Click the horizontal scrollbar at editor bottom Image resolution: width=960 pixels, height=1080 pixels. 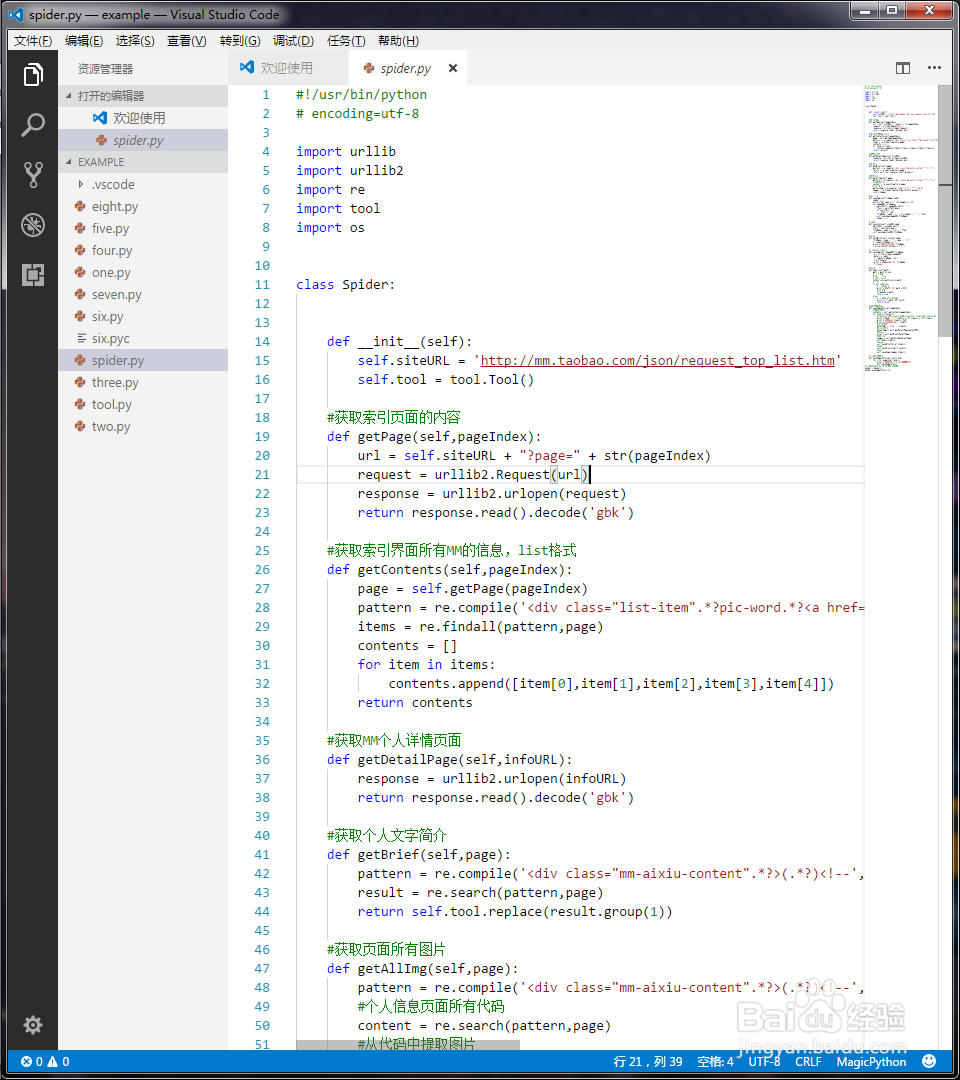tap(408, 1045)
